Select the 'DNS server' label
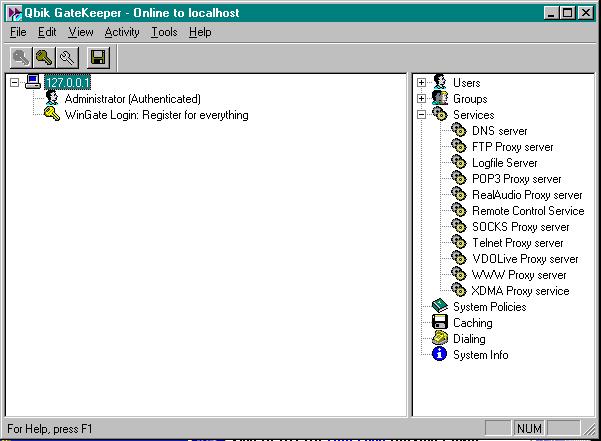 (500, 131)
